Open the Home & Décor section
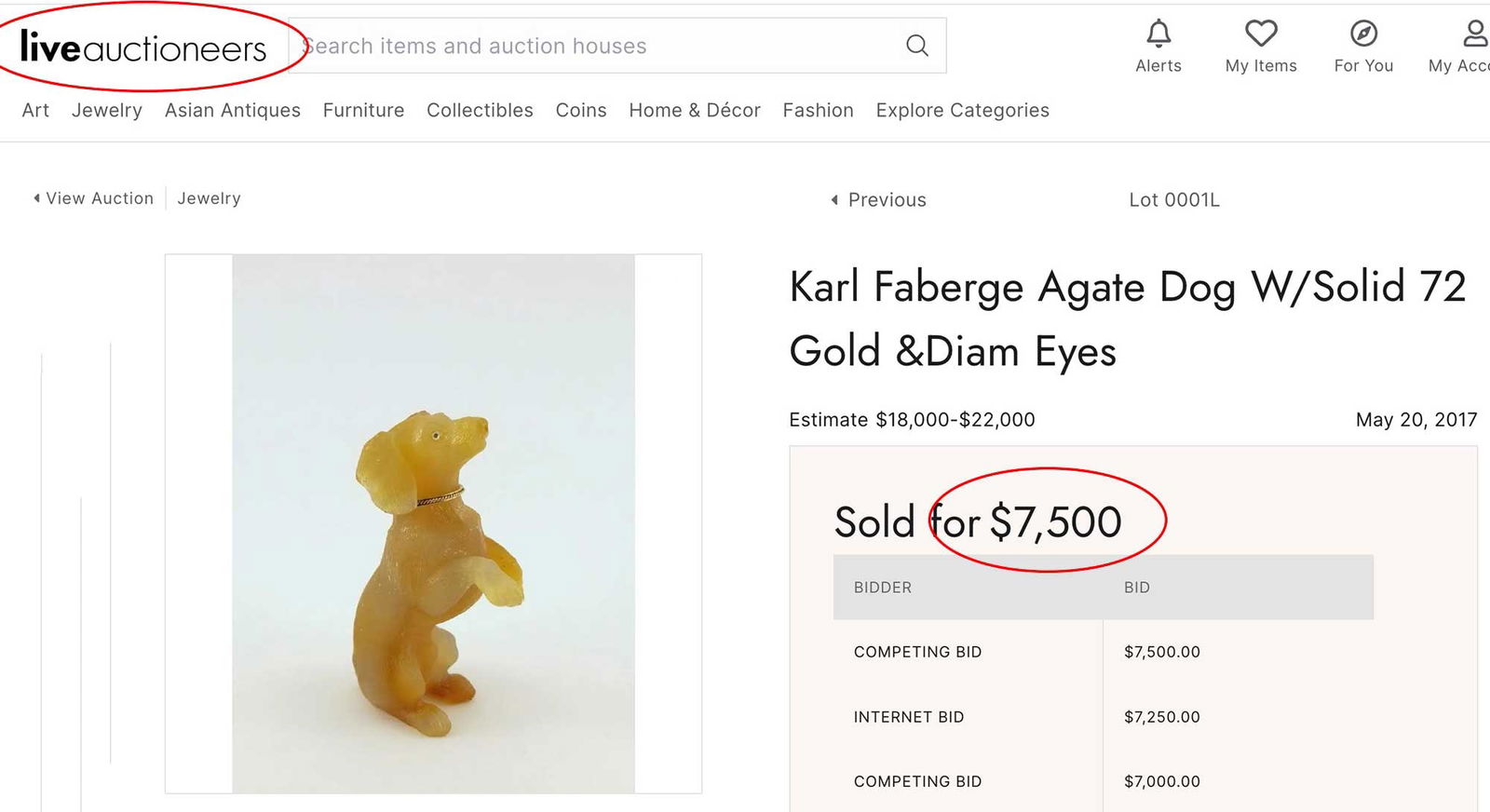The width and height of the screenshot is (1490, 812). [694, 110]
